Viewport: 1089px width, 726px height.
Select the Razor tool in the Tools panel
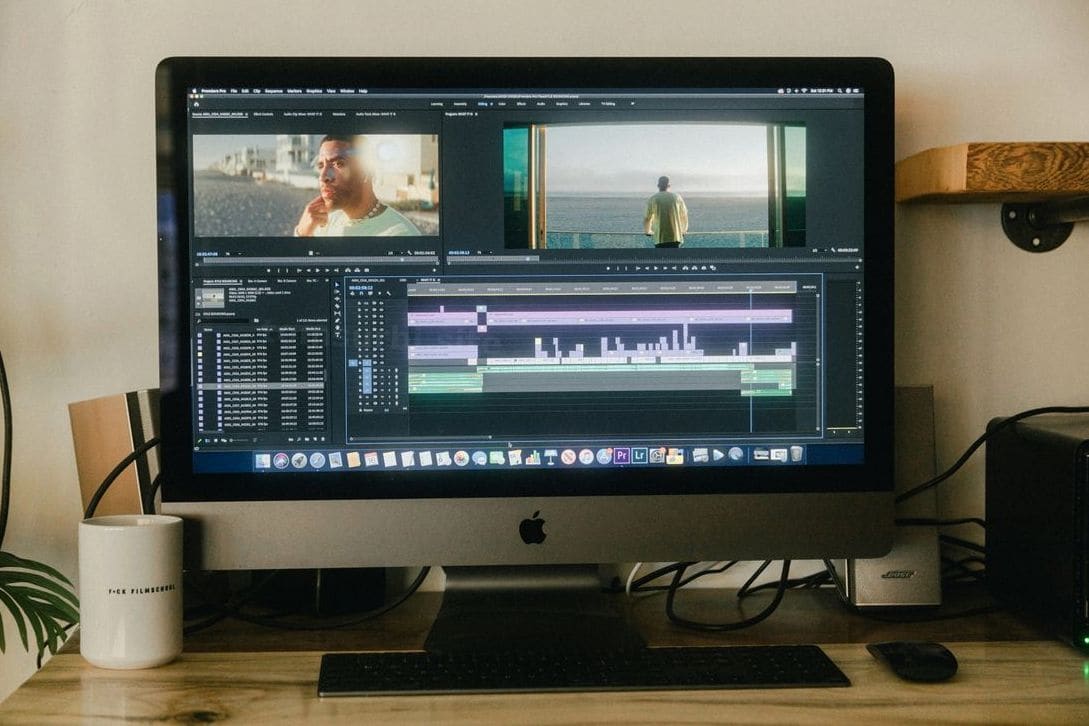coord(338,306)
